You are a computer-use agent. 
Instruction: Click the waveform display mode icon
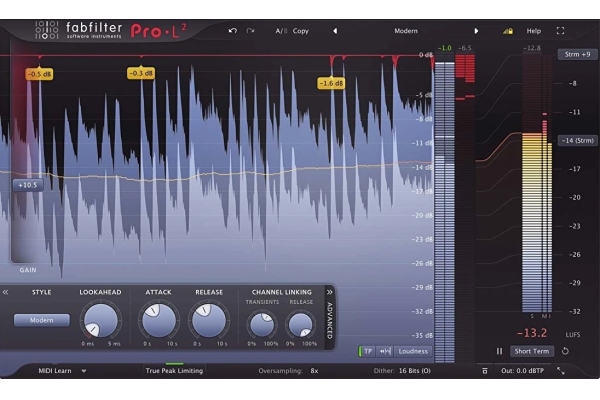click(385, 351)
